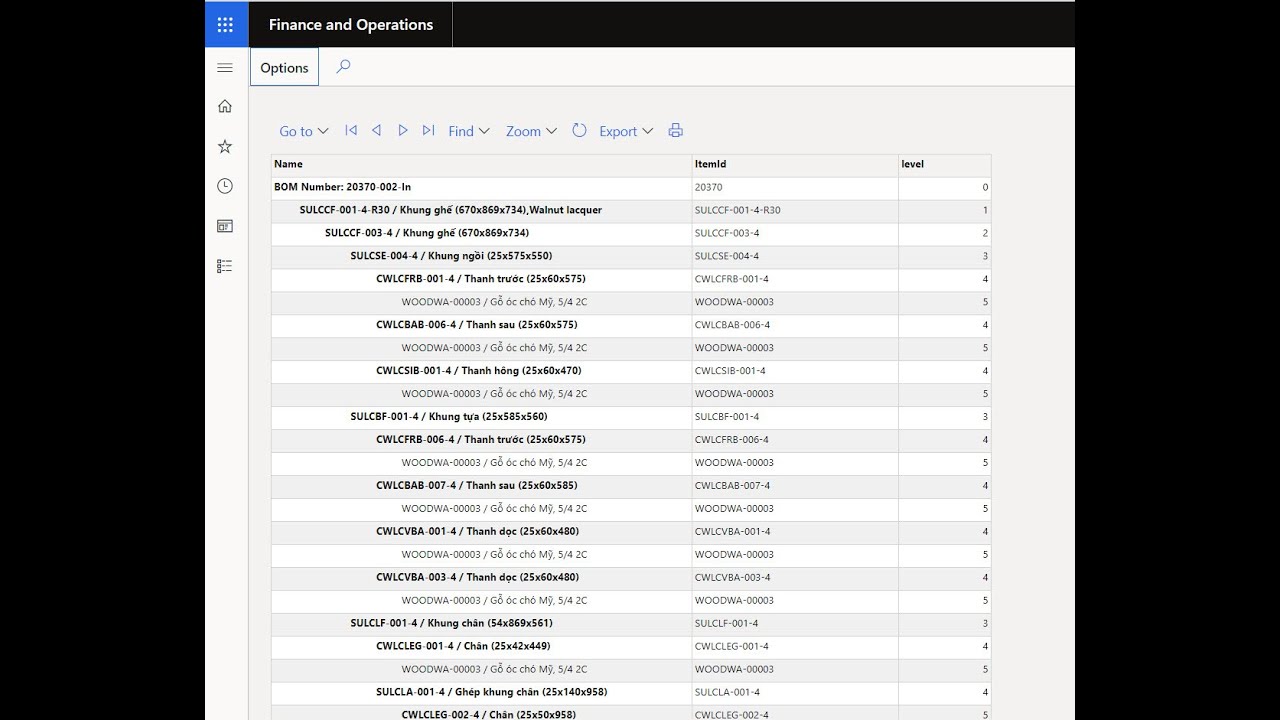Go to previous report page
Viewport: 1280px width, 720px height.
377,130
